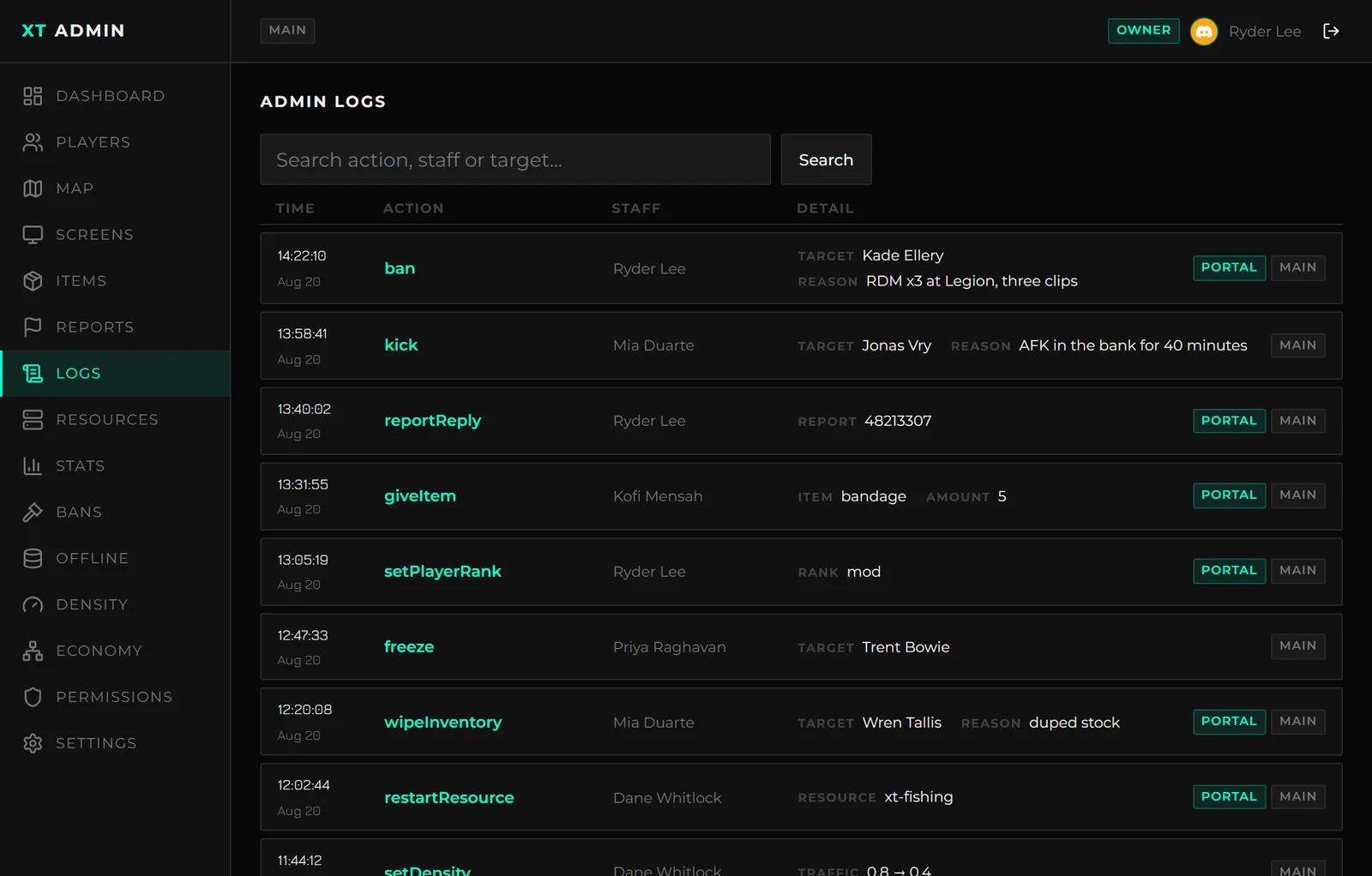
Task: Navigate to the Bans menu label
Action: click(x=79, y=513)
